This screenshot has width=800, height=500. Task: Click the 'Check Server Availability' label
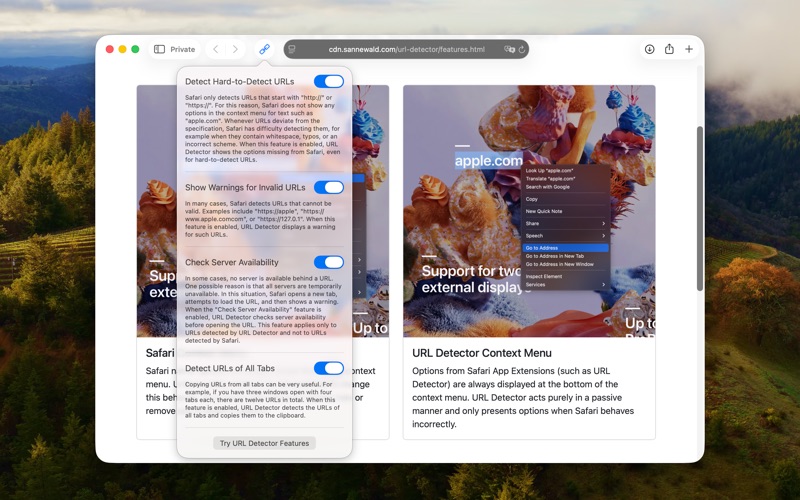pos(232,262)
